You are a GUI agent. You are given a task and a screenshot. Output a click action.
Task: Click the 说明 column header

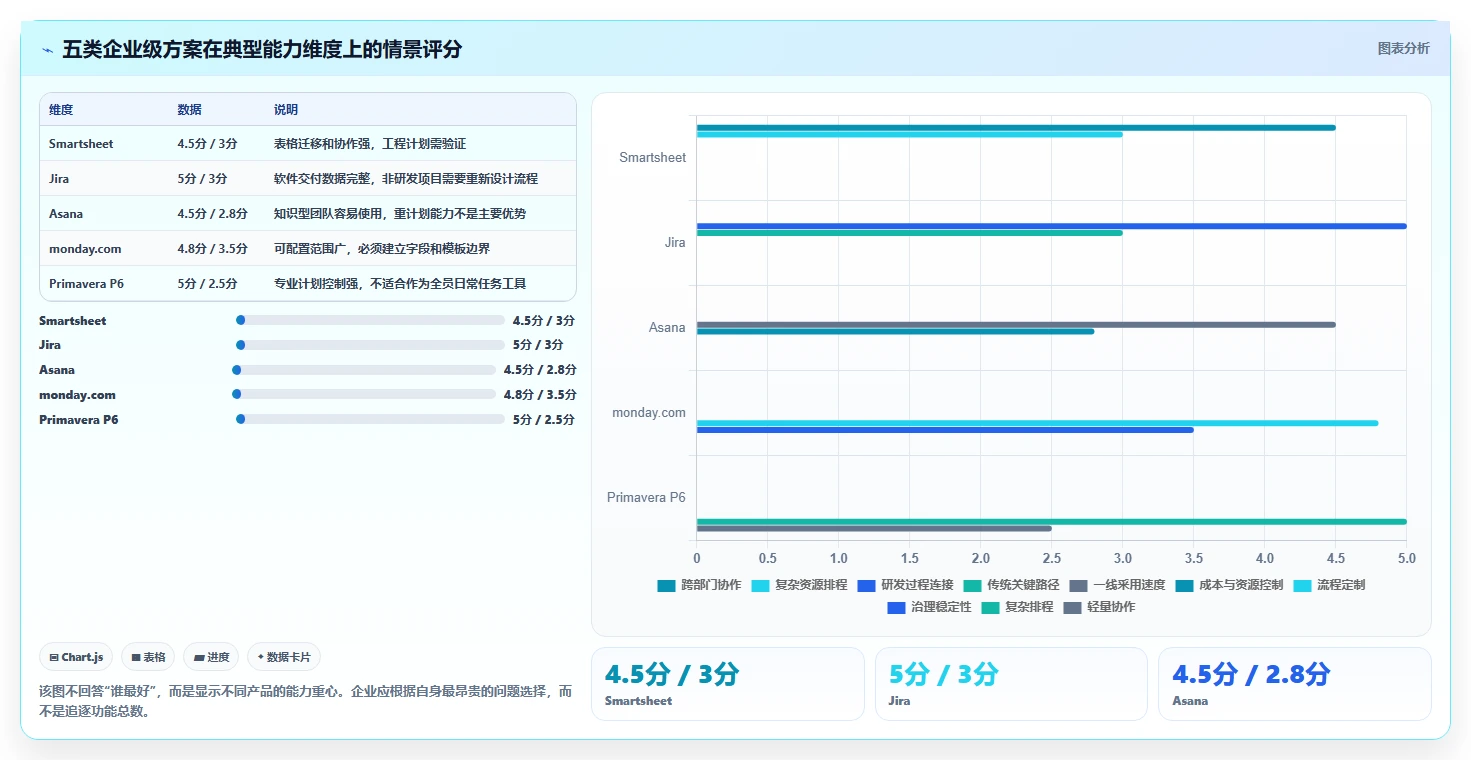click(x=286, y=110)
